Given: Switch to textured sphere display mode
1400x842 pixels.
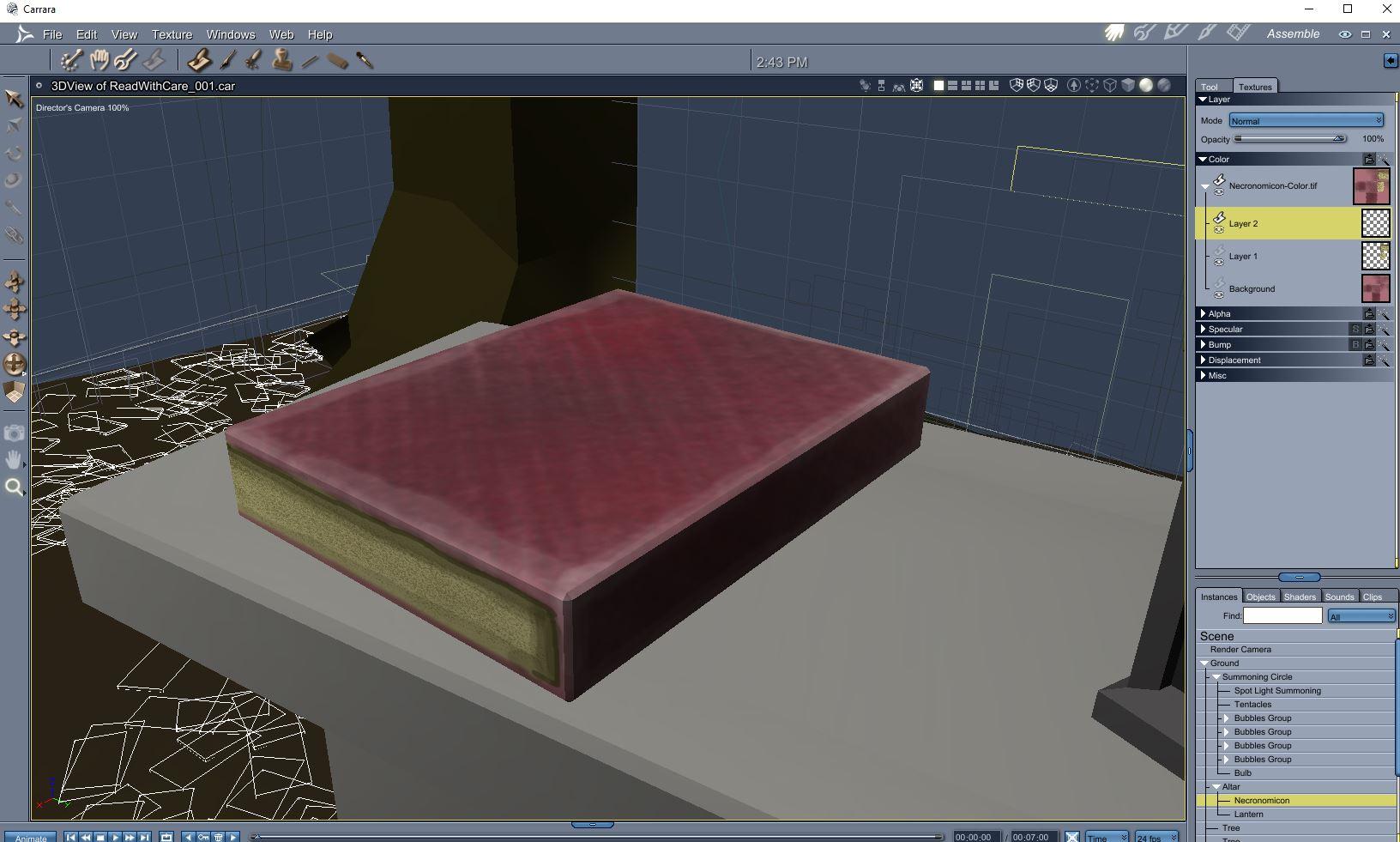Looking at the screenshot, I should point(1164,86).
